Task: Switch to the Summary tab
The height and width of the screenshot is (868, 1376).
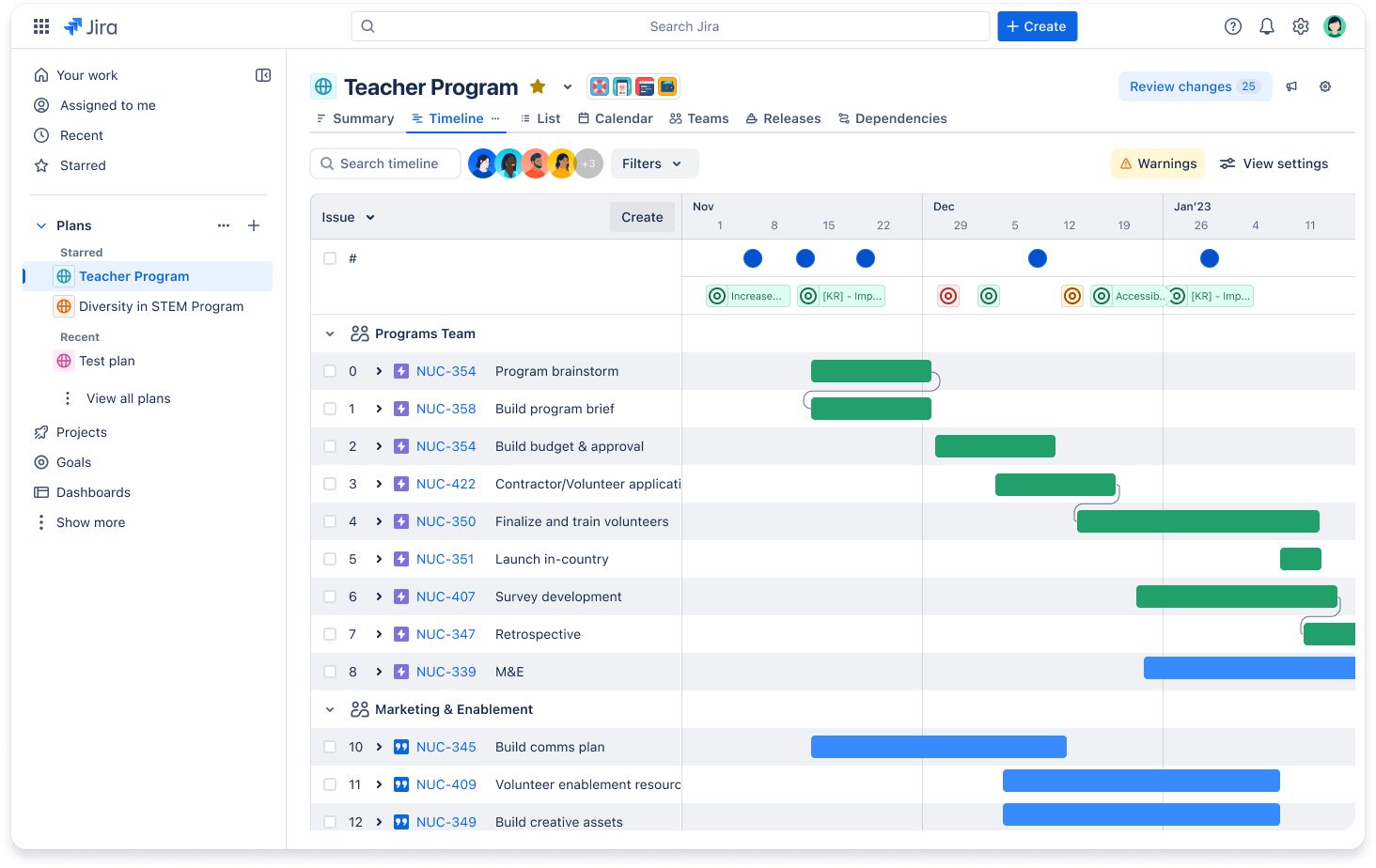Action: 354,118
